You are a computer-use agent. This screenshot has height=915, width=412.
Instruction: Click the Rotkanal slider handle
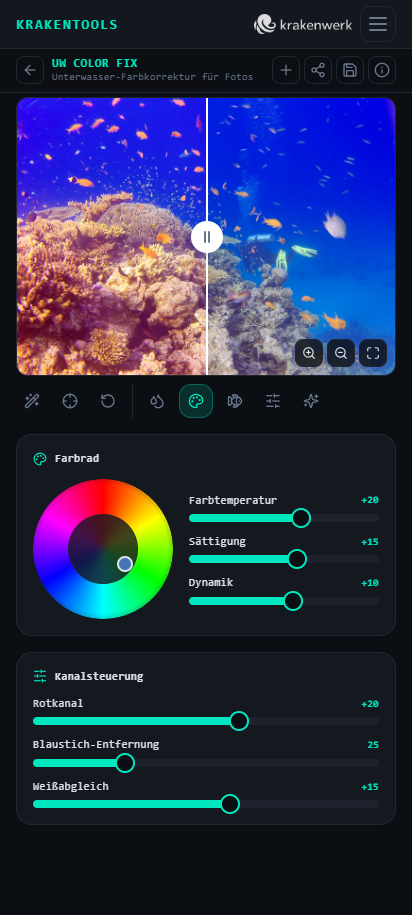[x=239, y=721]
